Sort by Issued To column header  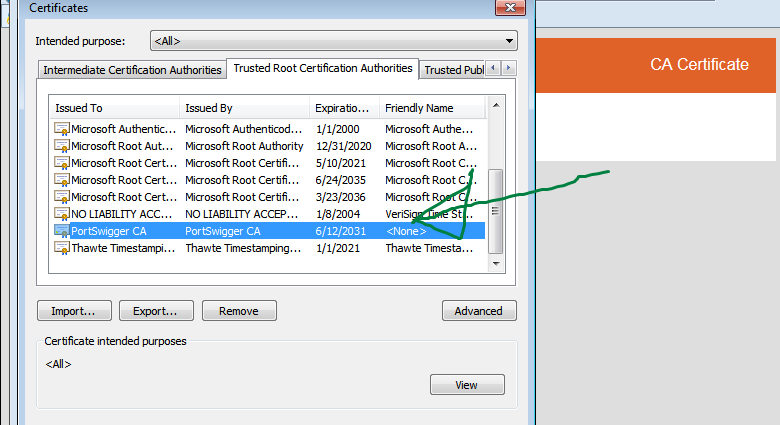pyautogui.click(x=114, y=108)
